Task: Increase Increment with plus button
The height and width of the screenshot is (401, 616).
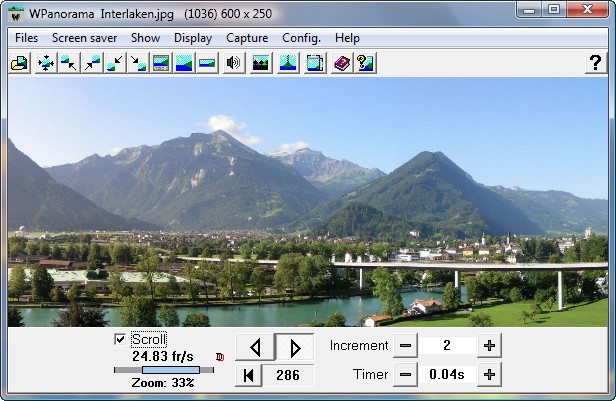Action: pos(489,346)
